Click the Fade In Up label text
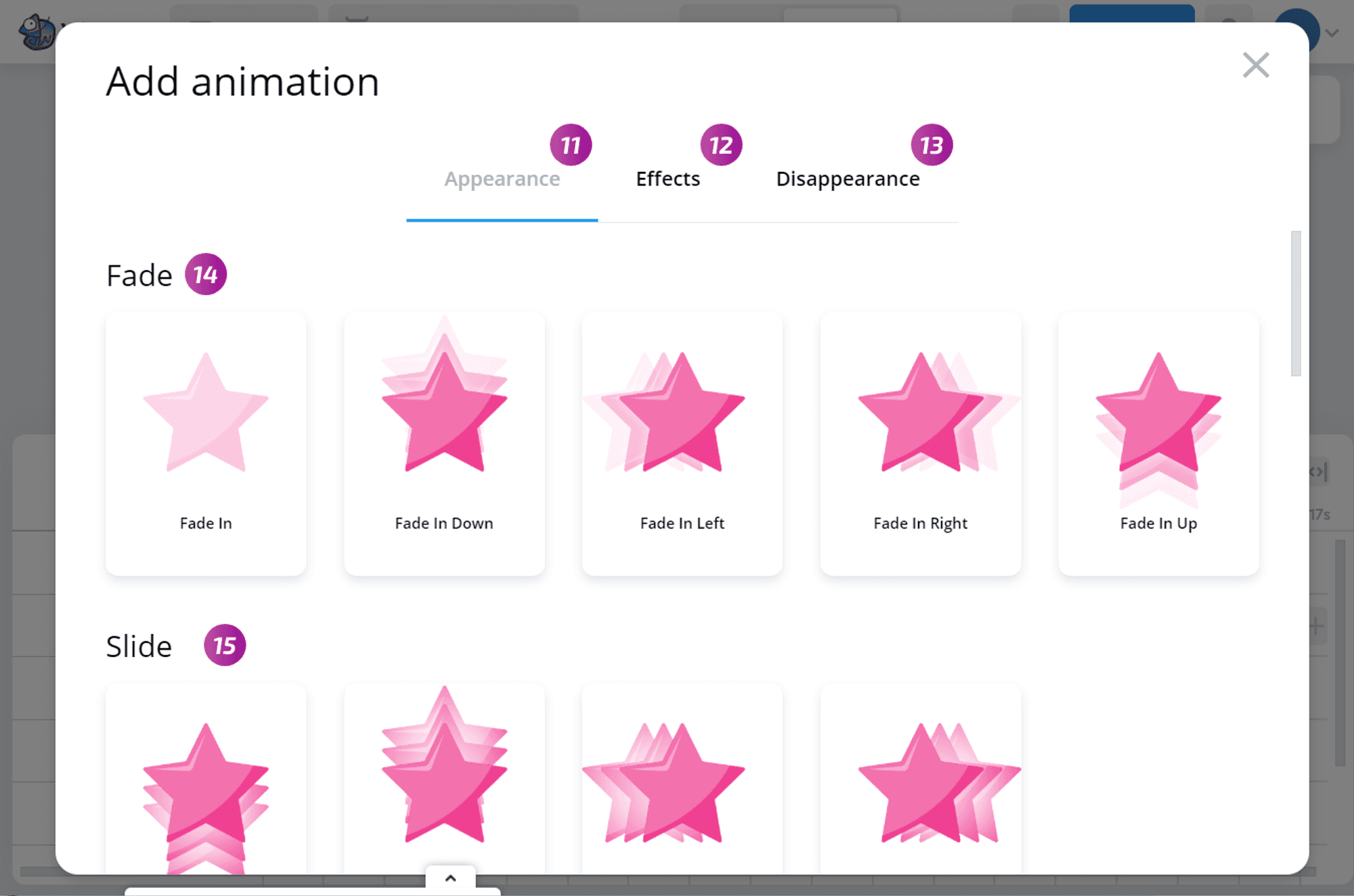The image size is (1354, 896). pos(1158,523)
